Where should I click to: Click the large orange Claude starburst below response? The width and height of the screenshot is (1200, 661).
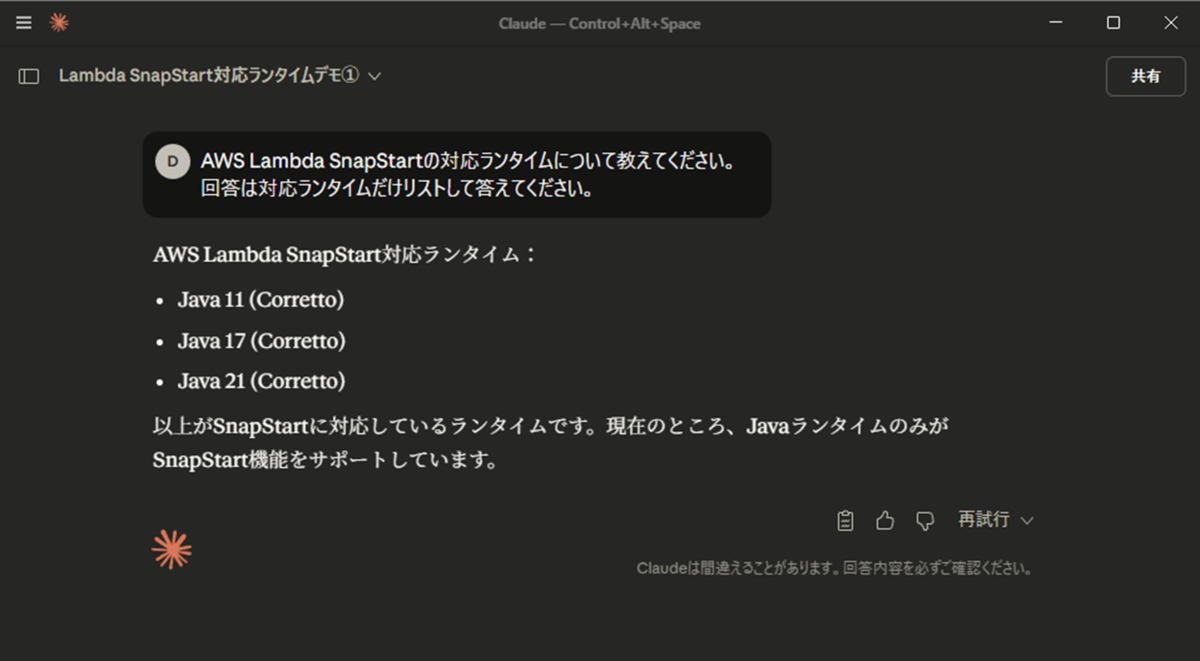(171, 549)
